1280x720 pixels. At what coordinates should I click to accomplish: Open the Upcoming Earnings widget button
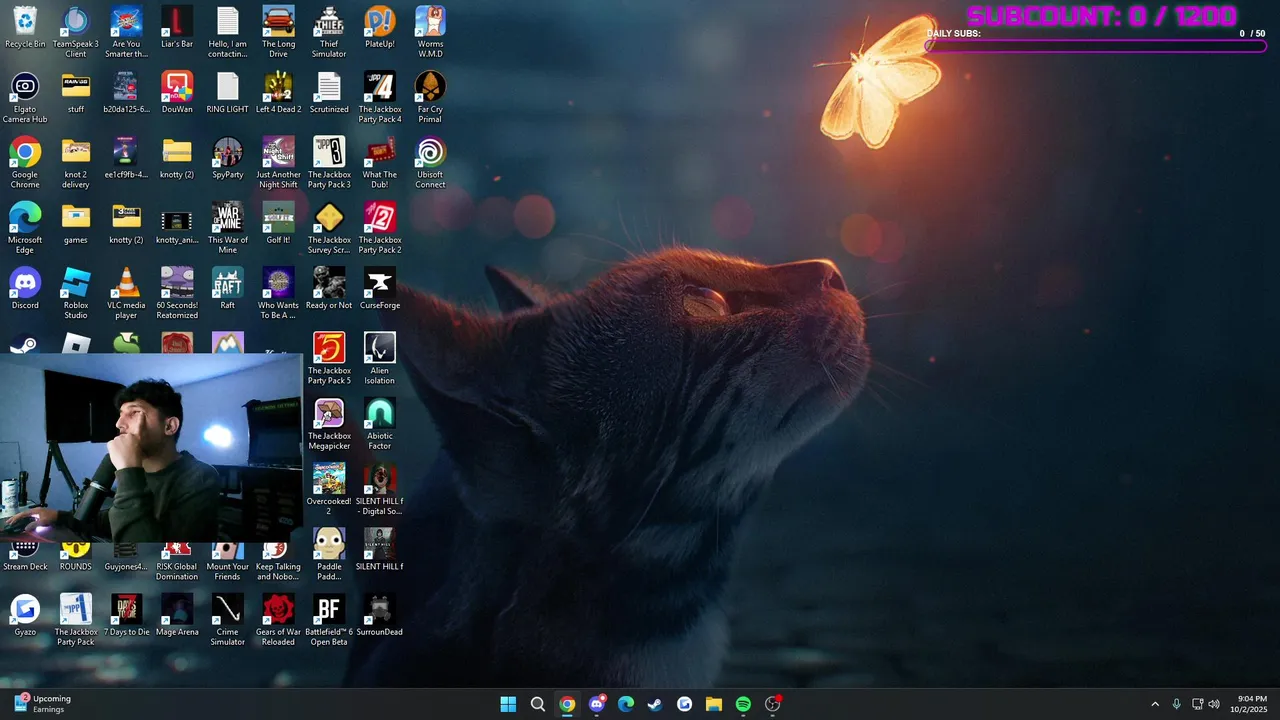coord(44,704)
